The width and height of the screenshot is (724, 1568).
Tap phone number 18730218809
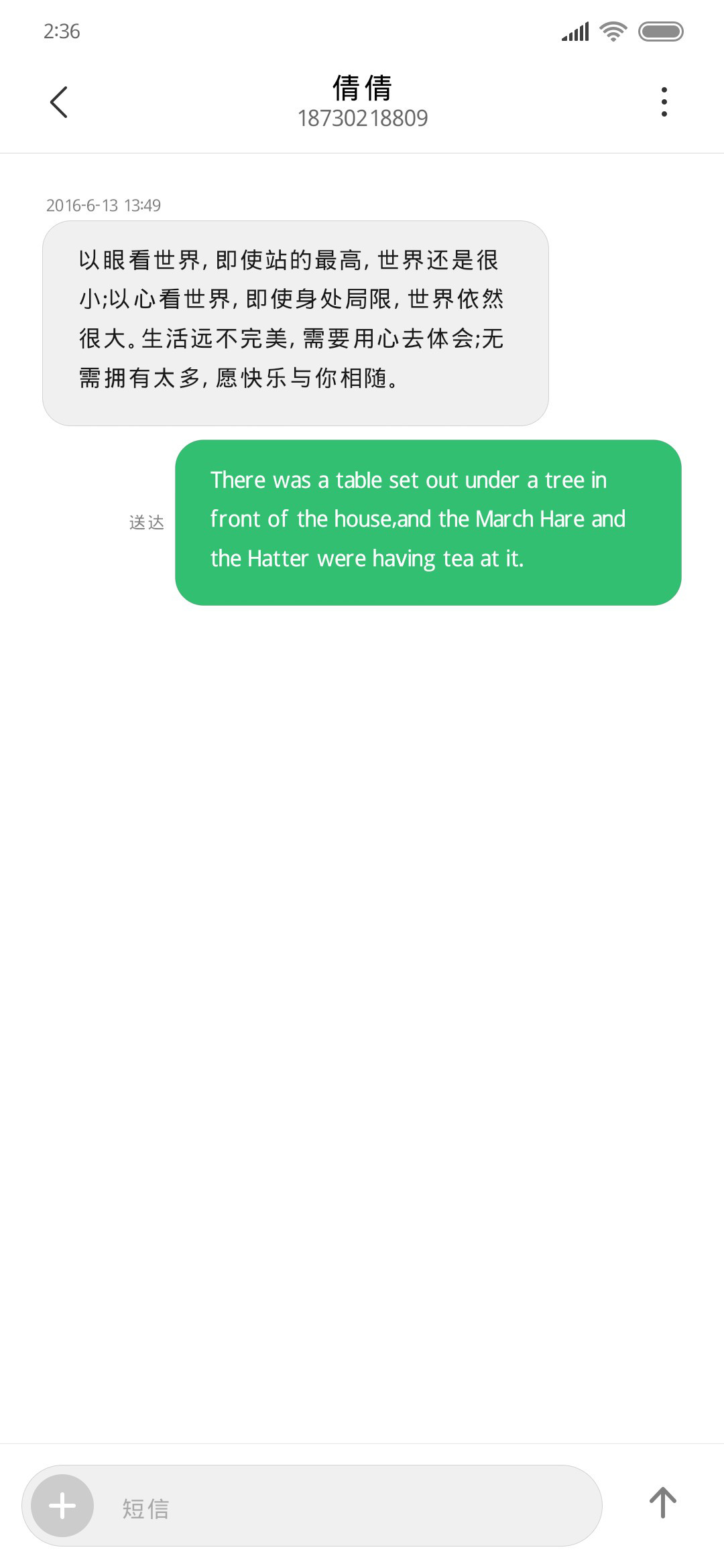click(362, 118)
